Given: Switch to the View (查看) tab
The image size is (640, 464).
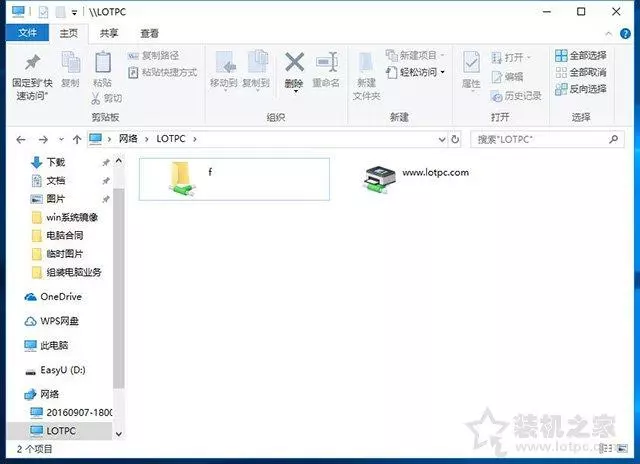Looking at the screenshot, I should (149, 33).
